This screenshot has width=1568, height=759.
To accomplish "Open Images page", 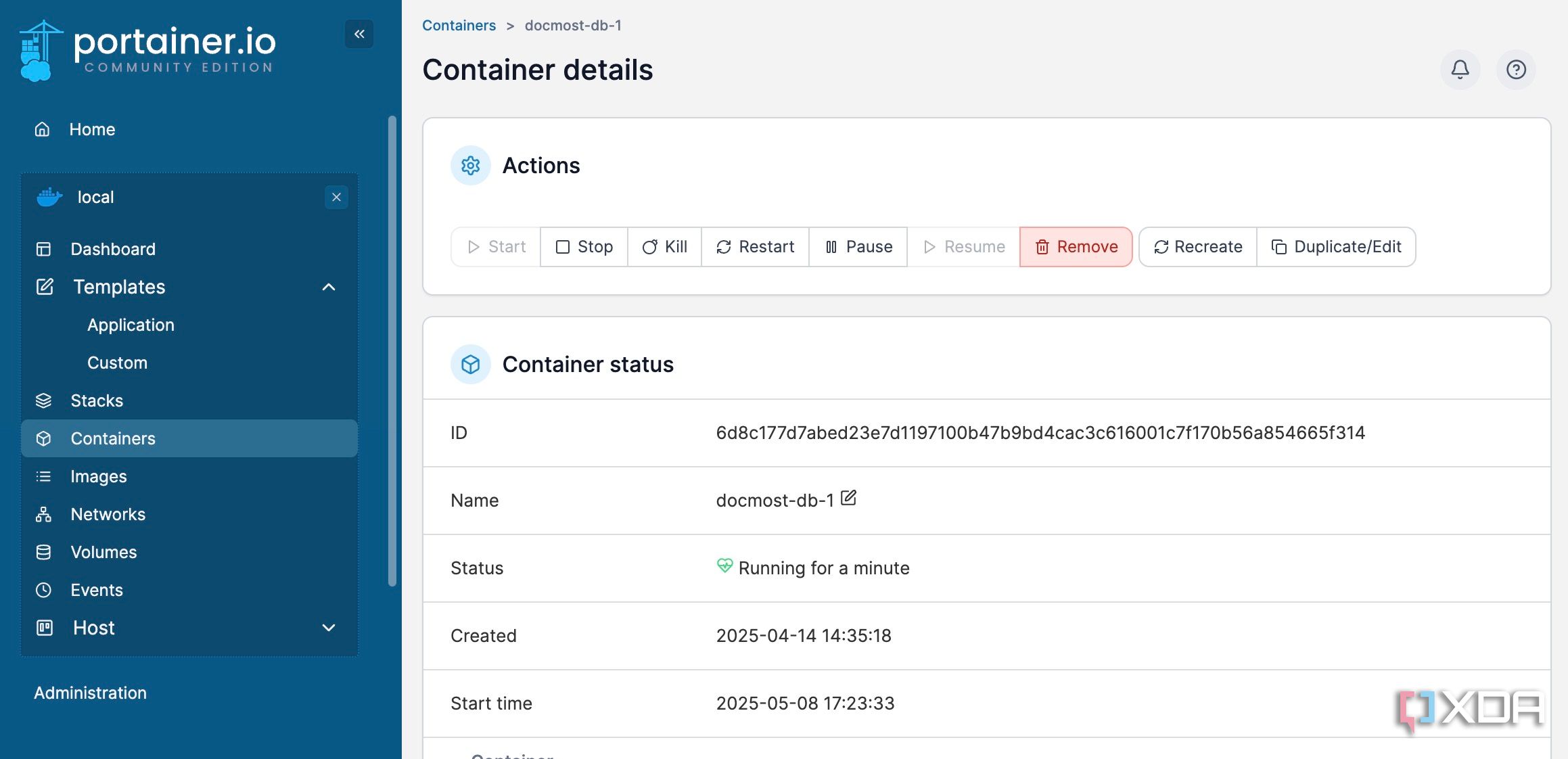I will 99,476.
